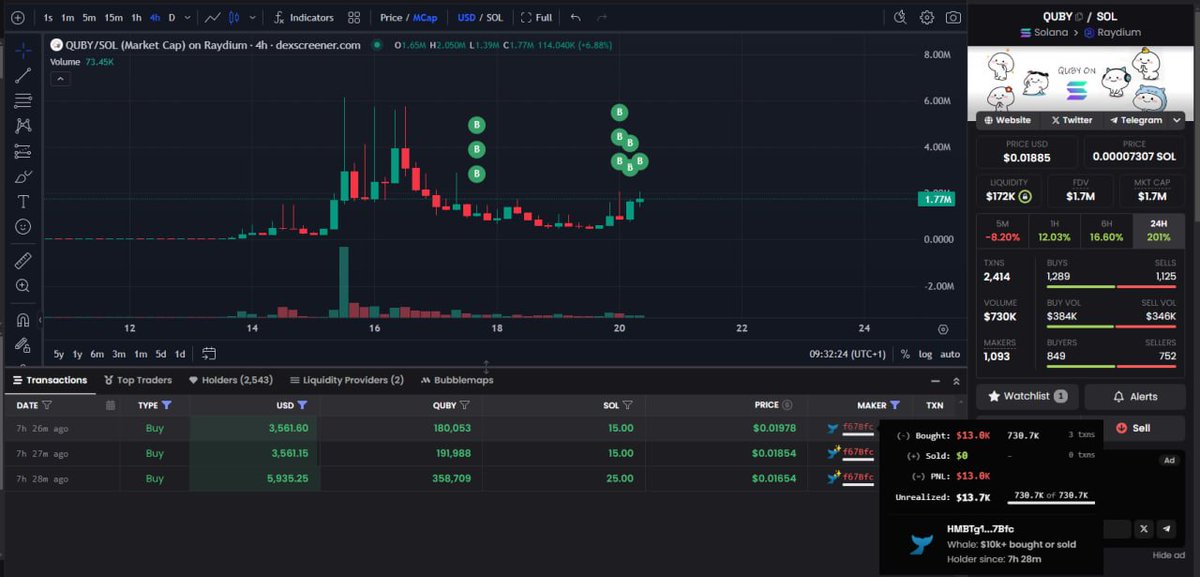Switch chart to line style
Screen dimensions: 1200x577
(212, 18)
